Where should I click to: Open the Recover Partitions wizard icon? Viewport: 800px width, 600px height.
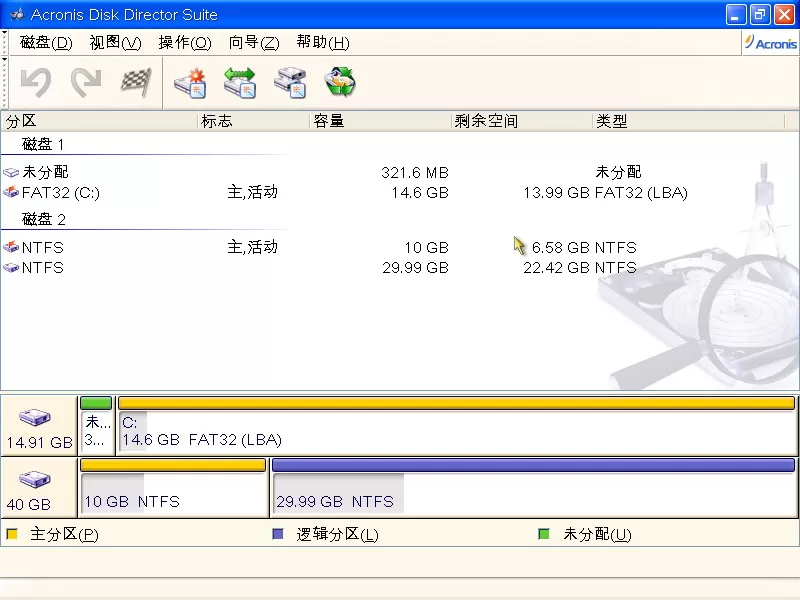point(340,83)
